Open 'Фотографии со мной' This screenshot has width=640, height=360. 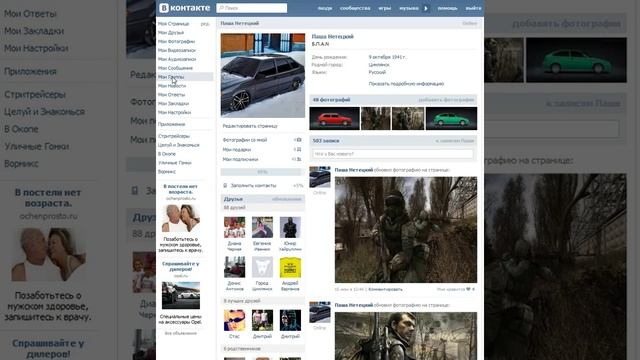click(244, 140)
